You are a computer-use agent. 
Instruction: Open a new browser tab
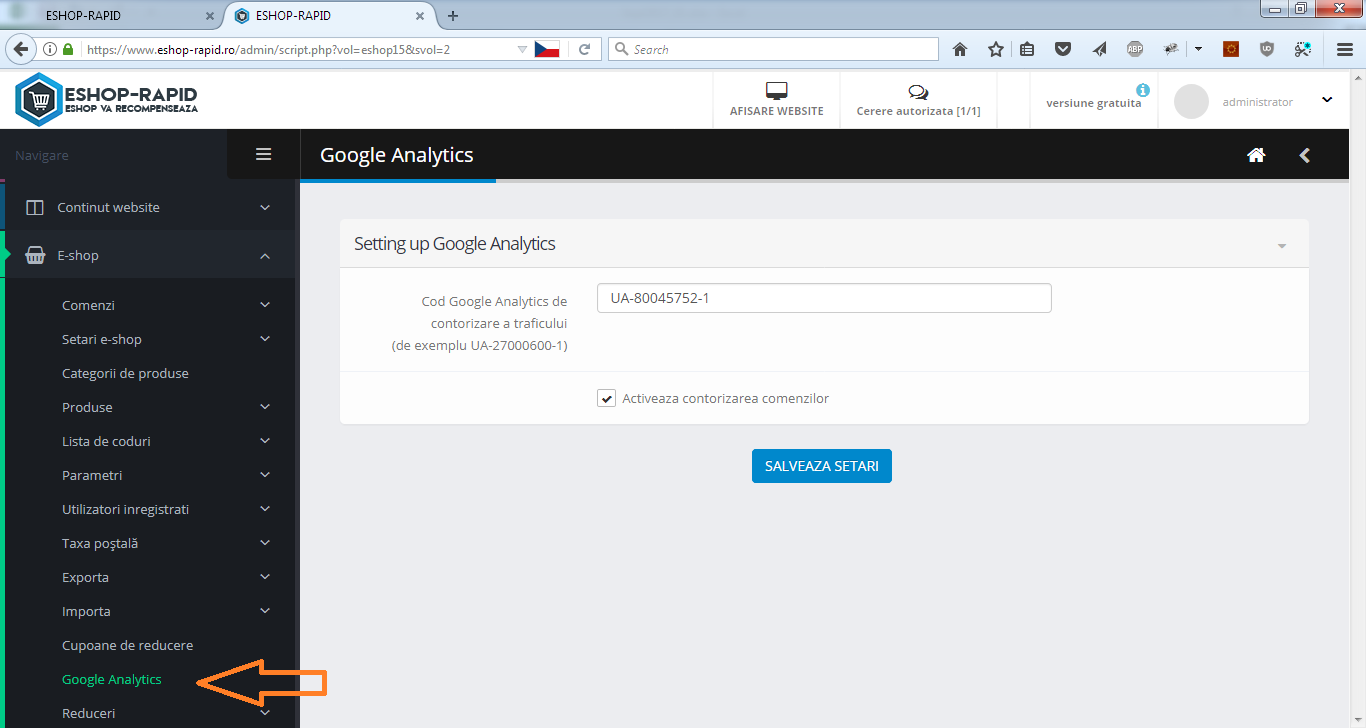pos(453,16)
